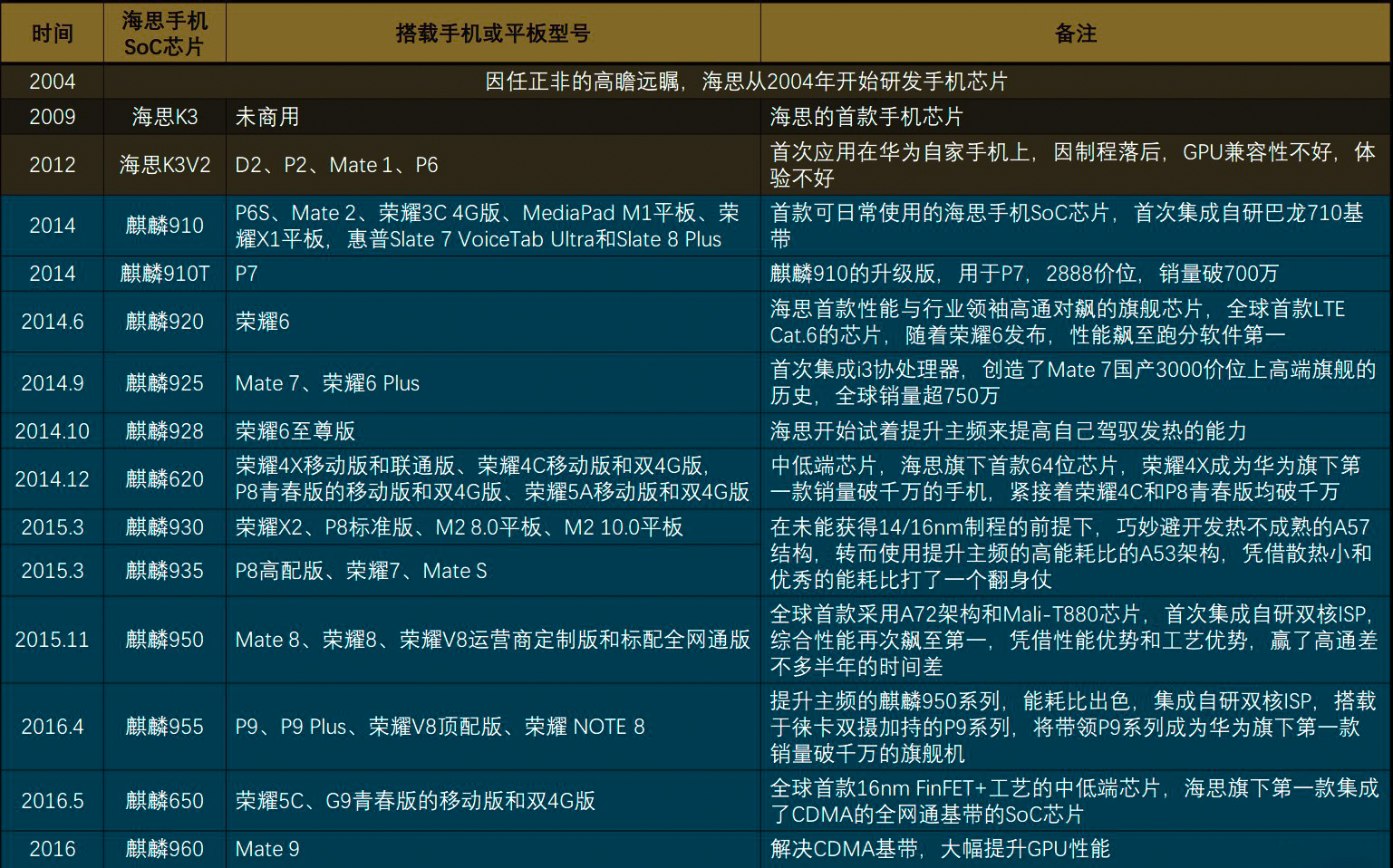Click the '2014.12' date cell
Screen dimensions: 1393x868
(52, 479)
